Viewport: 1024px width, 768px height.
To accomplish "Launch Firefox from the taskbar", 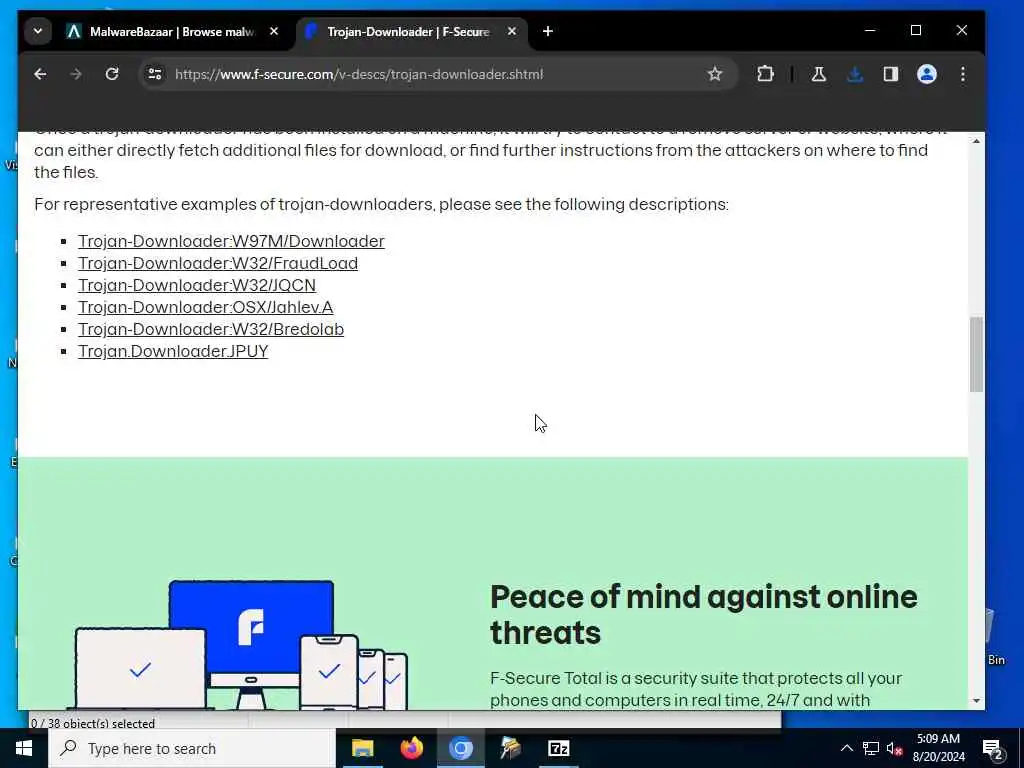I will [411, 748].
